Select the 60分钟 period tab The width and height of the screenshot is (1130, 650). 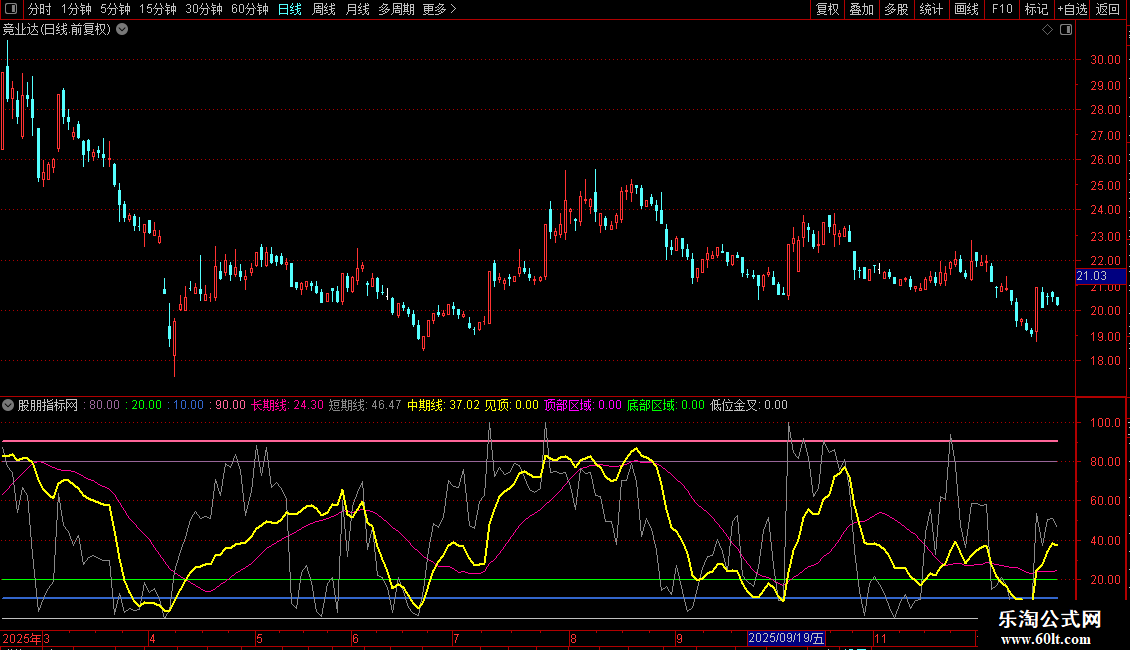(249, 9)
